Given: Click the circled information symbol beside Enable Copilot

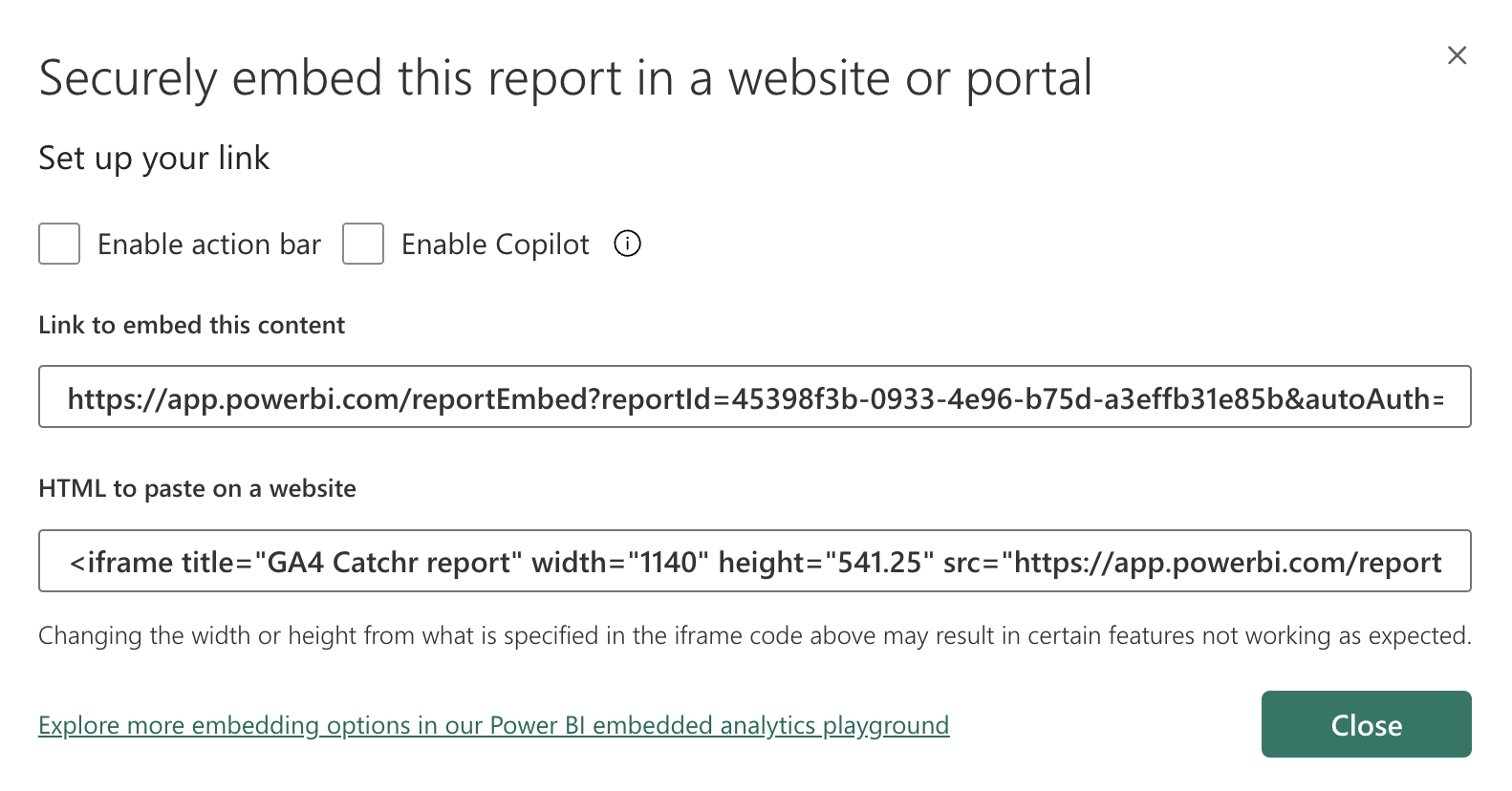Looking at the screenshot, I should pyautogui.click(x=627, y=244).
